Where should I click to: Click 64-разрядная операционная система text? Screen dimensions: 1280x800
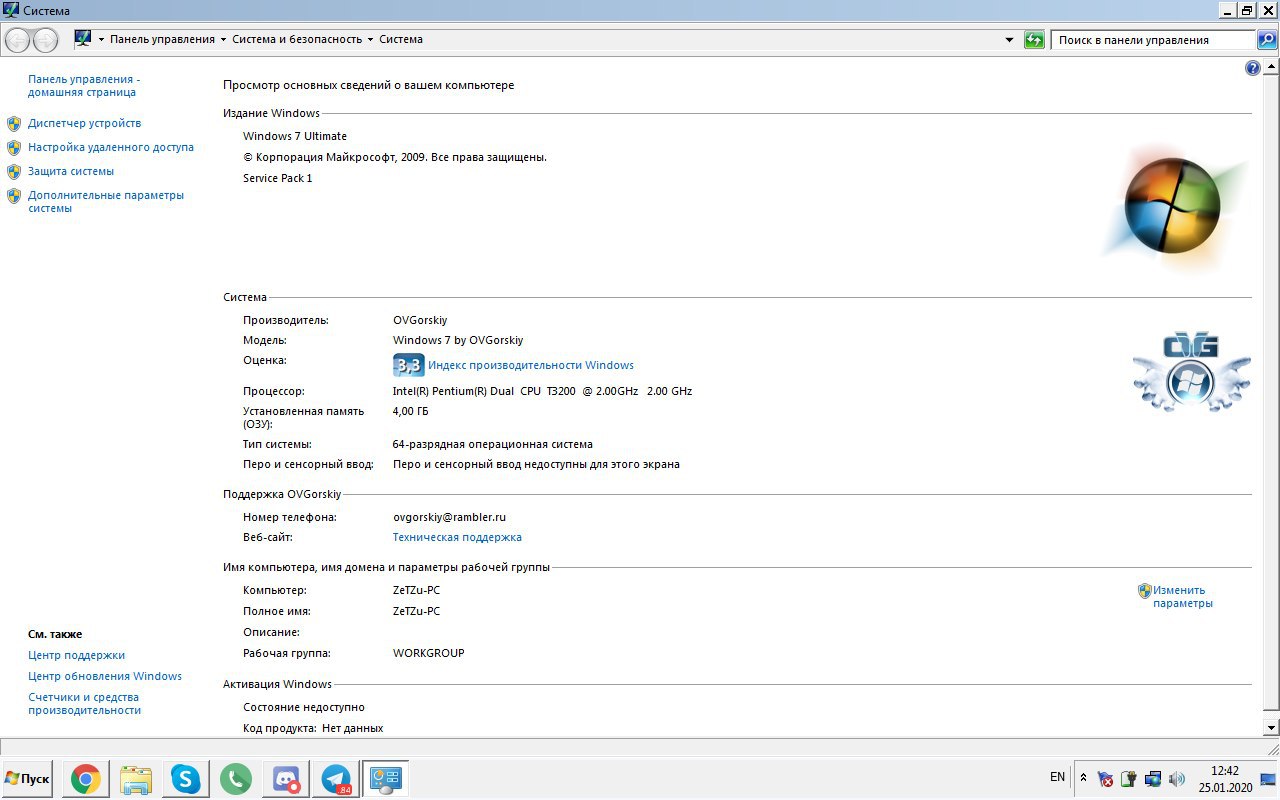tap(493, 444)
